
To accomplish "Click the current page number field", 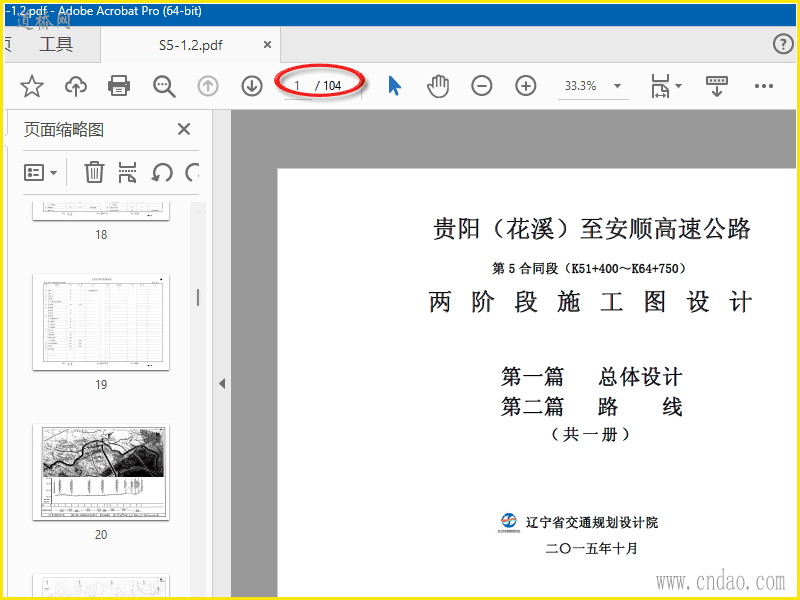I will [298, 86].
